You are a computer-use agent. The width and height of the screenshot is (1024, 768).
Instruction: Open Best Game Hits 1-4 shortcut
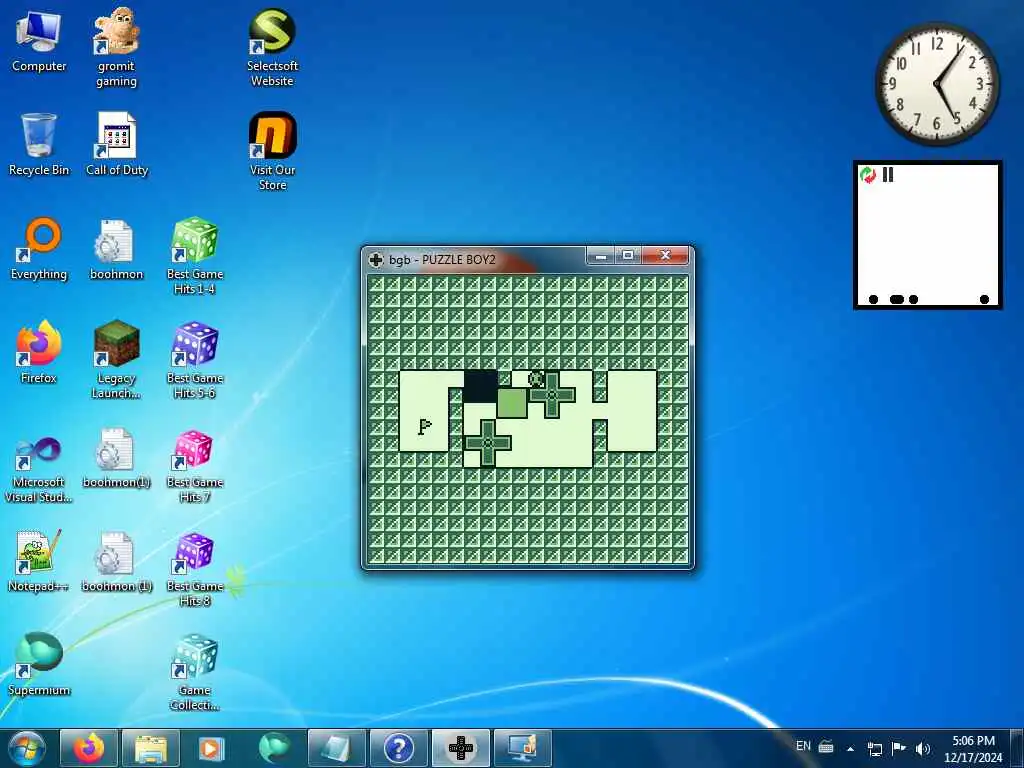195,255
